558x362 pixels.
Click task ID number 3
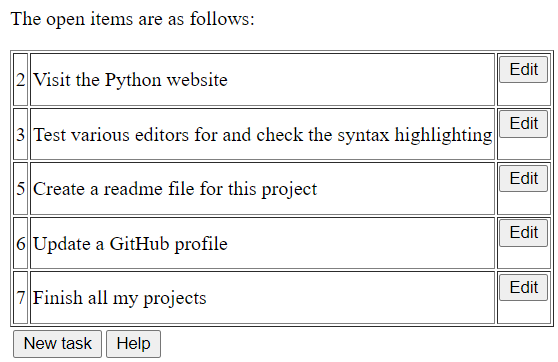point(21,135)
